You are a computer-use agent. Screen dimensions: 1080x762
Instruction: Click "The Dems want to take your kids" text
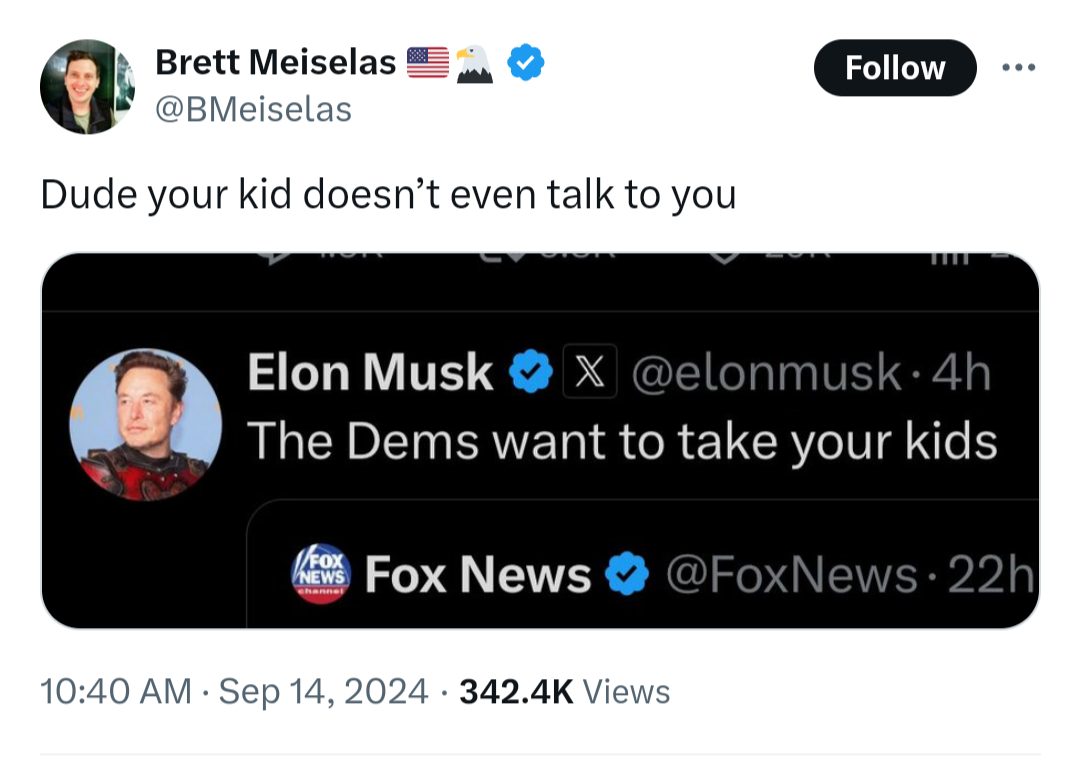point(621,439)
